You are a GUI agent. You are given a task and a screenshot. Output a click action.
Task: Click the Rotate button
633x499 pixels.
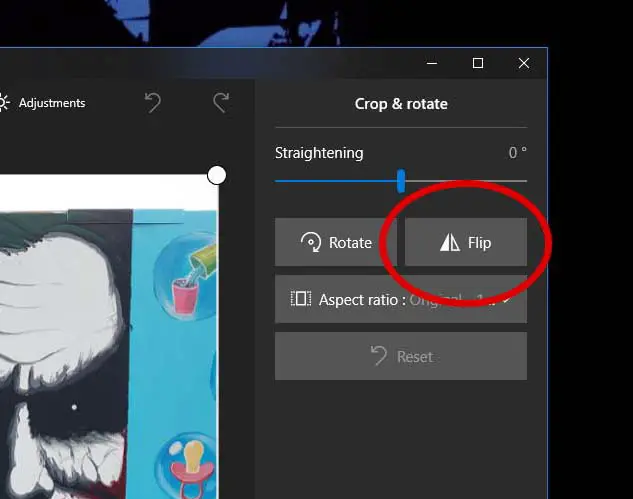coord(336,242)
